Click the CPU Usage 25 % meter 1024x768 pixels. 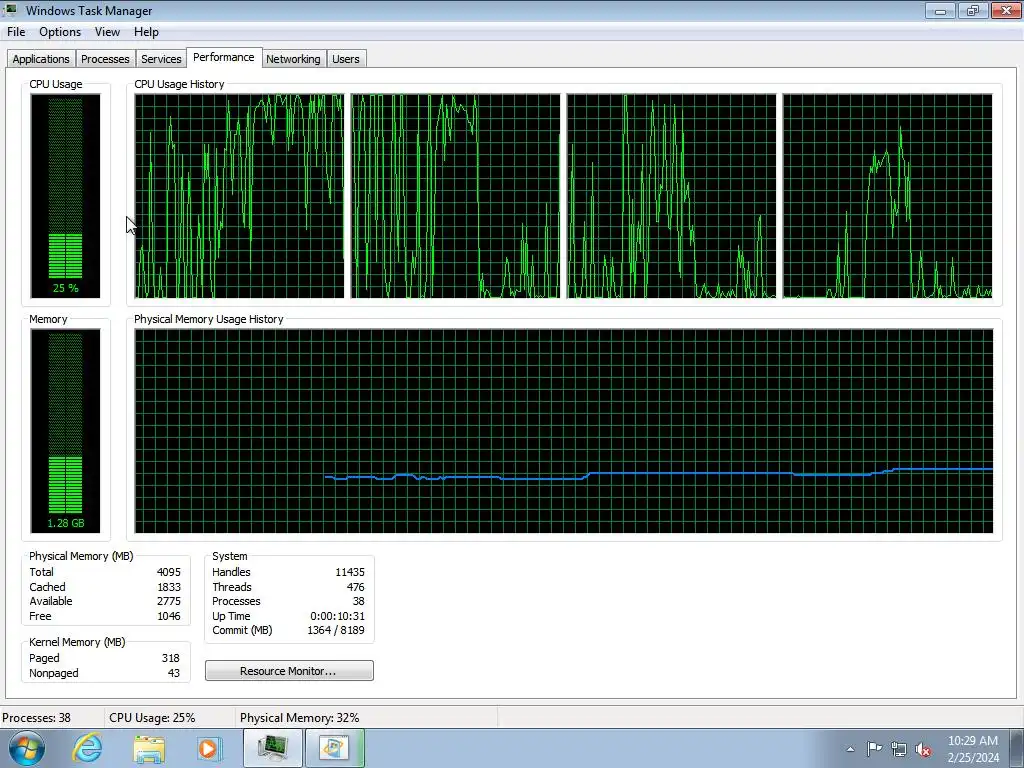pos(65,196)
